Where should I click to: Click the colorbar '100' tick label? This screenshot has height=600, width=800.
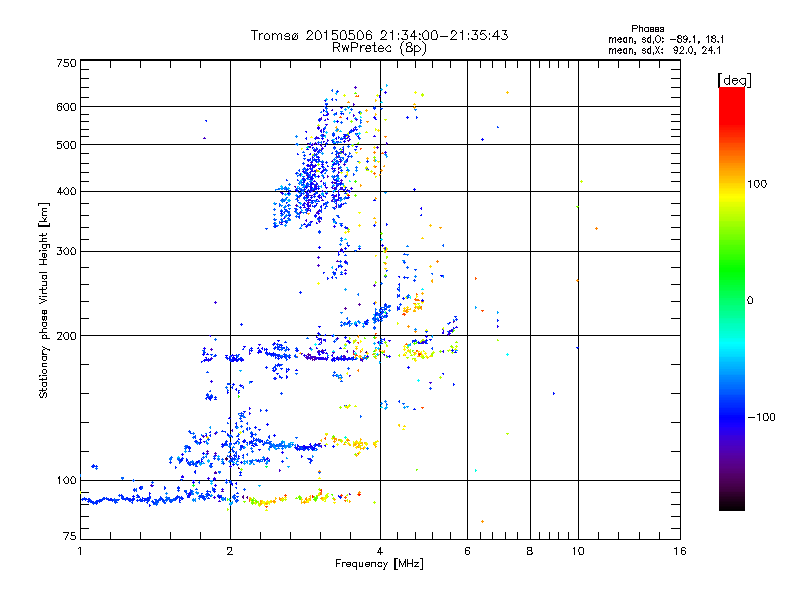[x=757, y=184]
